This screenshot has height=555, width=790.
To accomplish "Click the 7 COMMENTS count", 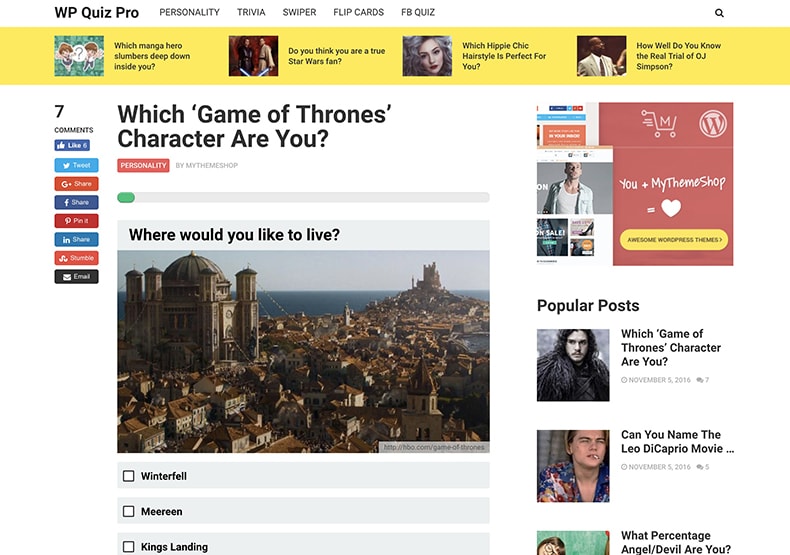I will coord(74,119).
